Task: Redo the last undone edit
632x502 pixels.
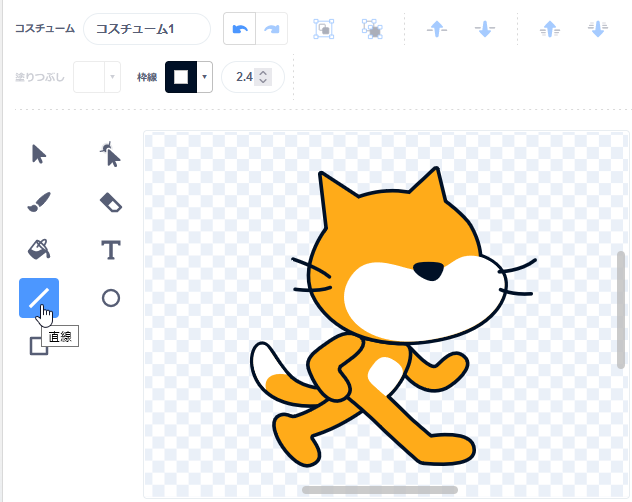Action: [x=271, y=29]
